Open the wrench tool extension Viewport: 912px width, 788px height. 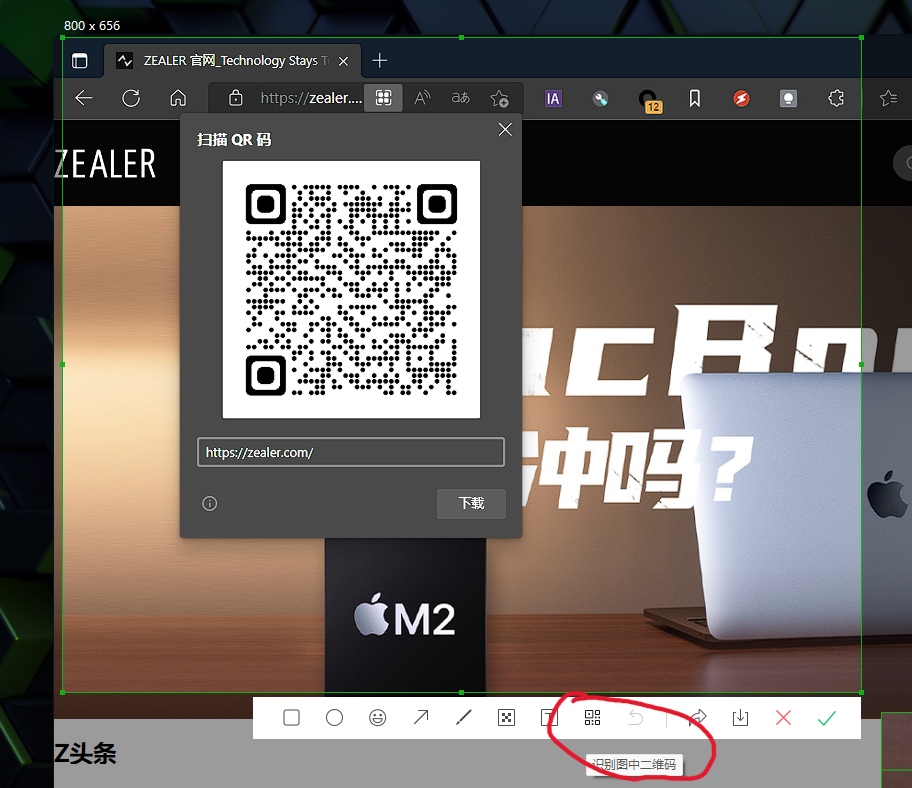600,98
